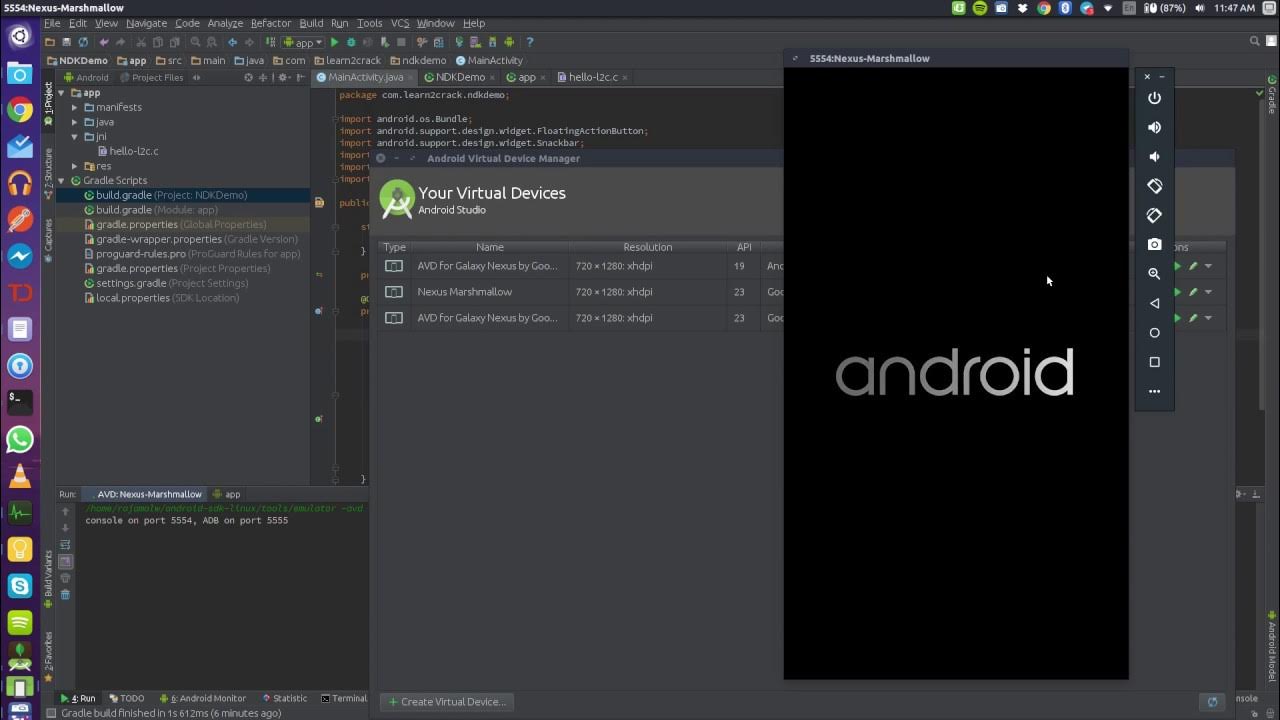Screen dimensions: 1280x720
Task: Run the app with the green play icon
Action: point(335,42)
